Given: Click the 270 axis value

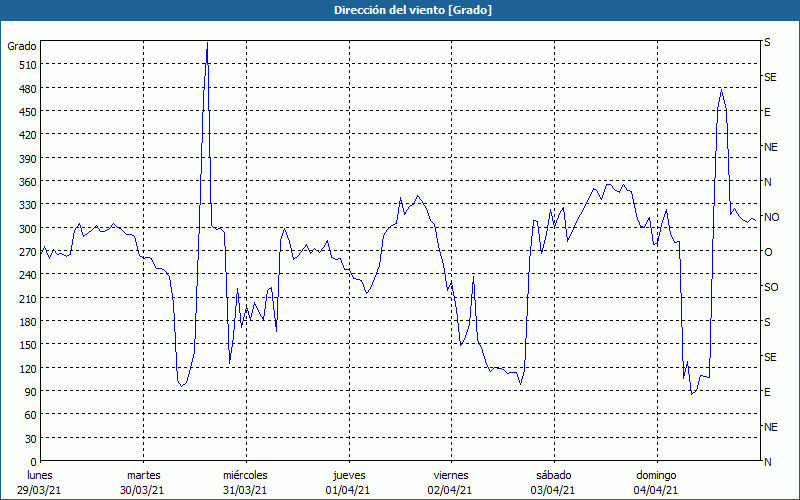Looking at the screenshot, I should coord(27,252).
